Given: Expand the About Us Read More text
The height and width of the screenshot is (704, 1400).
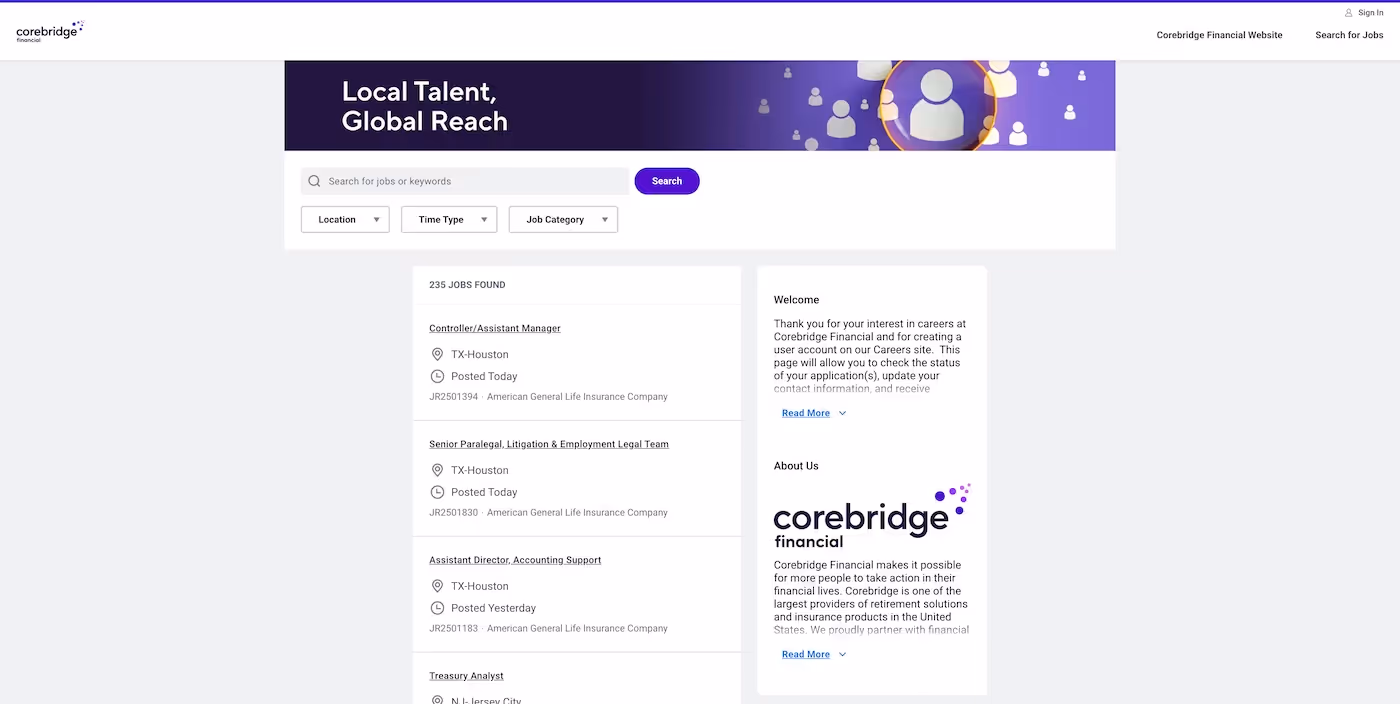Looking at the screenshot, I should tap(806, 653).
